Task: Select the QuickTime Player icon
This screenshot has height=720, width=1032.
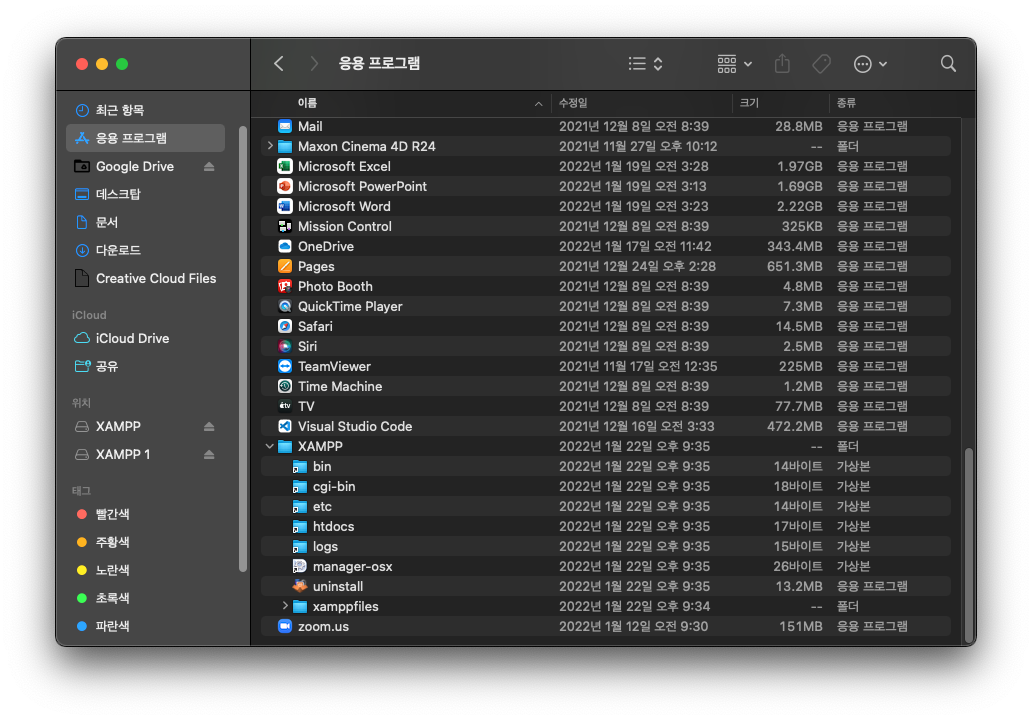Action: tap(285, 307)
